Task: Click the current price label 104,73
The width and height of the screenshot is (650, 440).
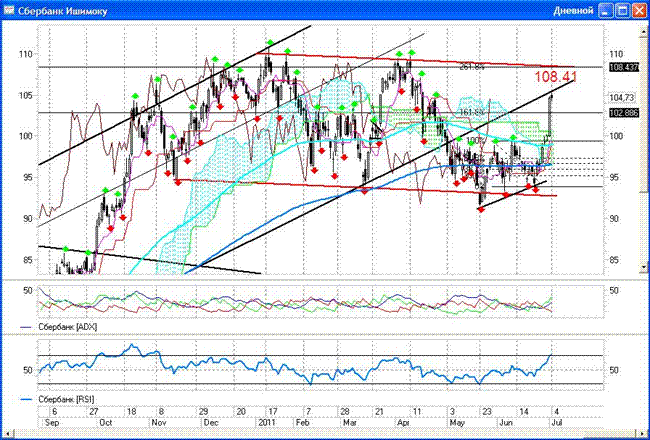Action: tap(622, 97)
